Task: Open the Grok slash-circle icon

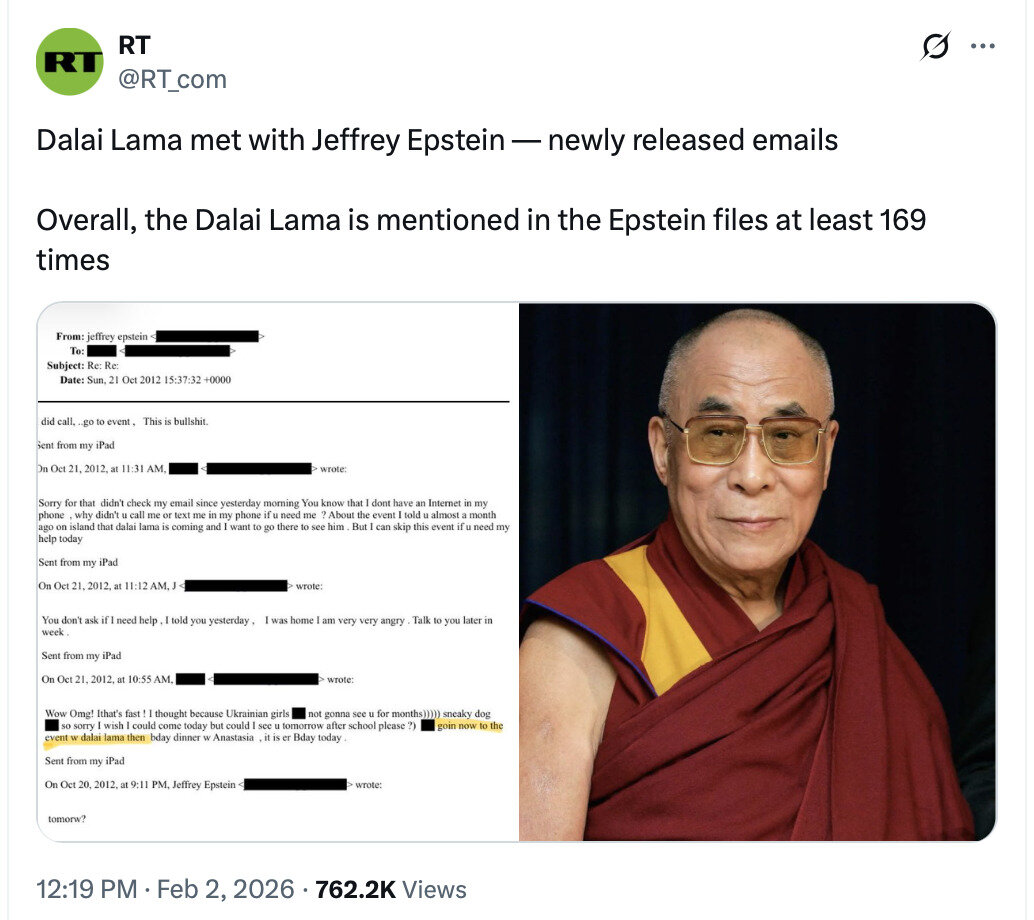Action: tap(936, 46)
